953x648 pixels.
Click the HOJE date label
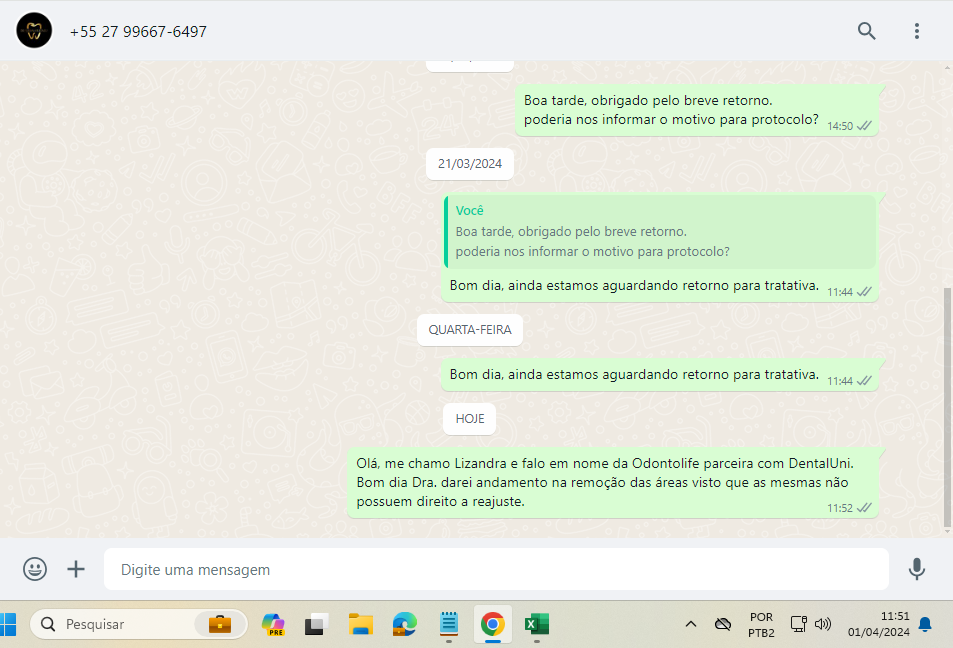pos(470,419)
